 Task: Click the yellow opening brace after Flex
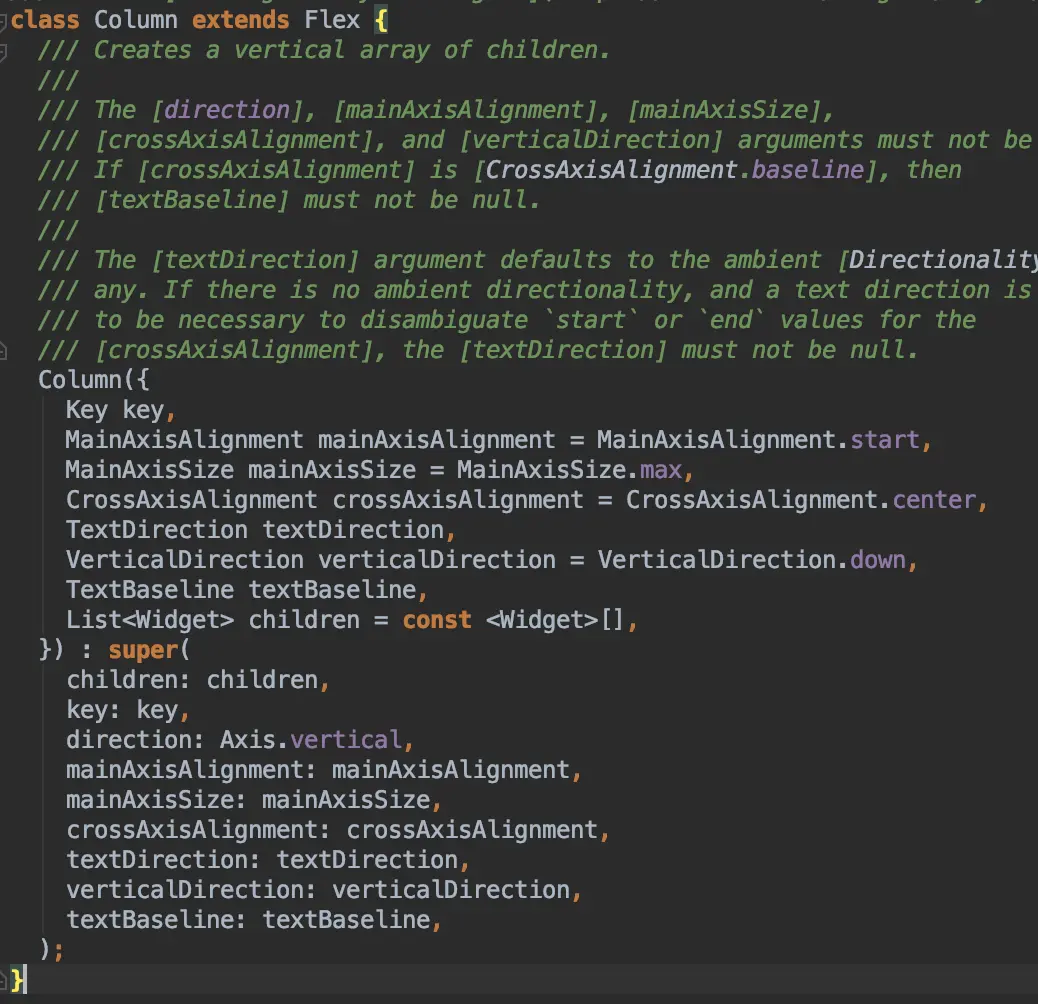tap(381, 21)
